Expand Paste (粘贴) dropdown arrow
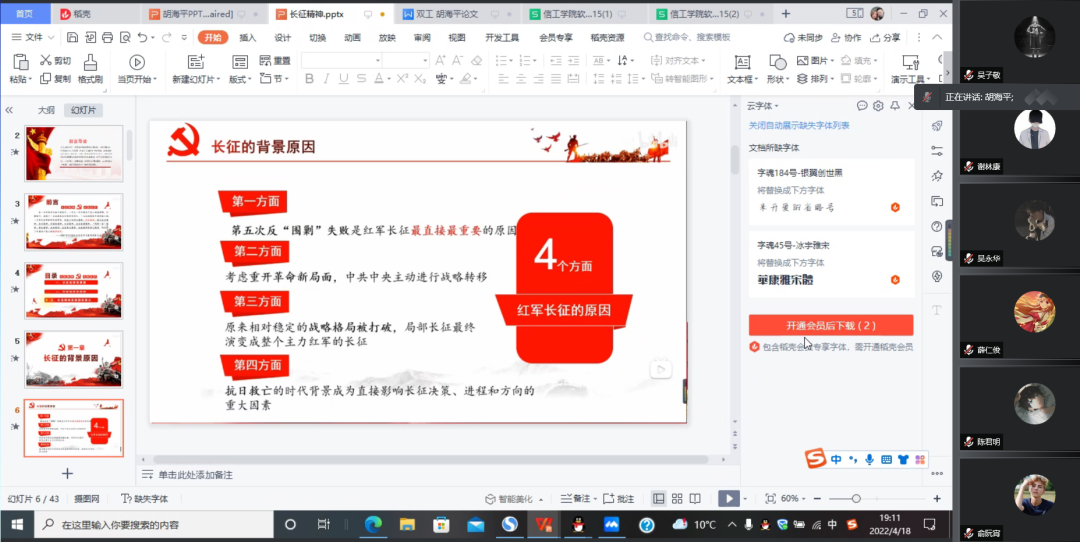The image size is (1080, 542). (30, 79)
